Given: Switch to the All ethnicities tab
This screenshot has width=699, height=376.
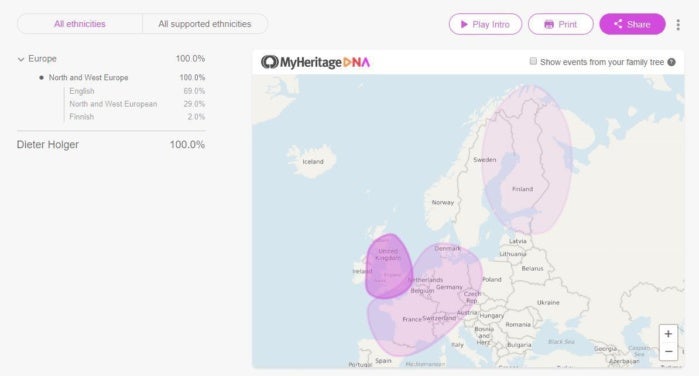Looking at the screenshot, I should pyautogui.click(x=80, y=24).
